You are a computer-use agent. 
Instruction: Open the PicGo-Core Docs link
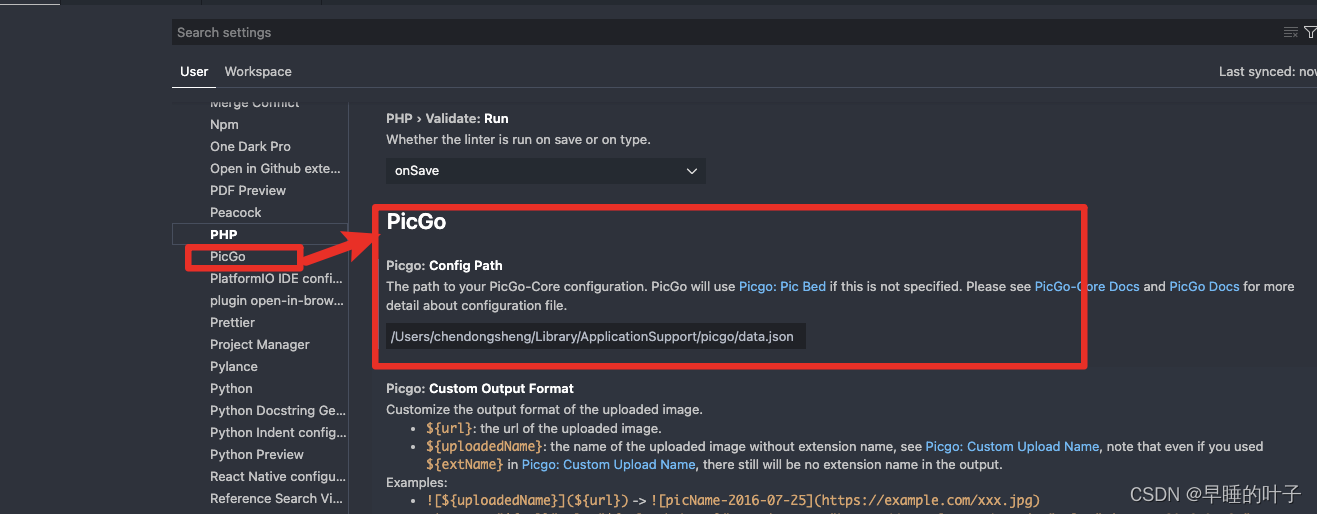pyautogui.click(x=1087, y=287)
